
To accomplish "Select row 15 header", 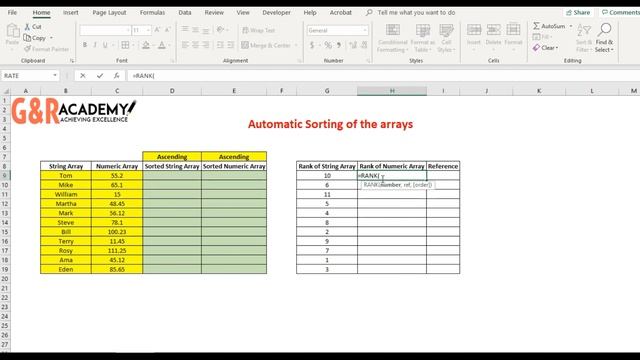I will 5,232.
